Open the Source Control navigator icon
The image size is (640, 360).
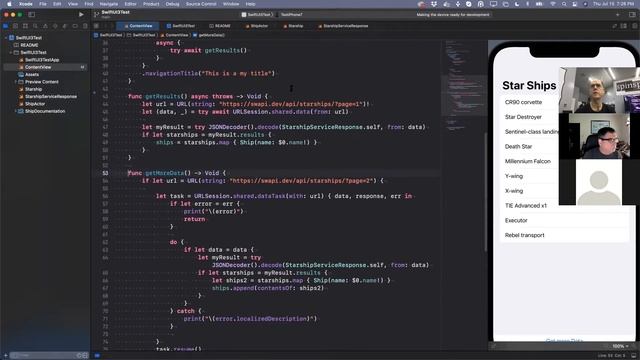[16, 26]
